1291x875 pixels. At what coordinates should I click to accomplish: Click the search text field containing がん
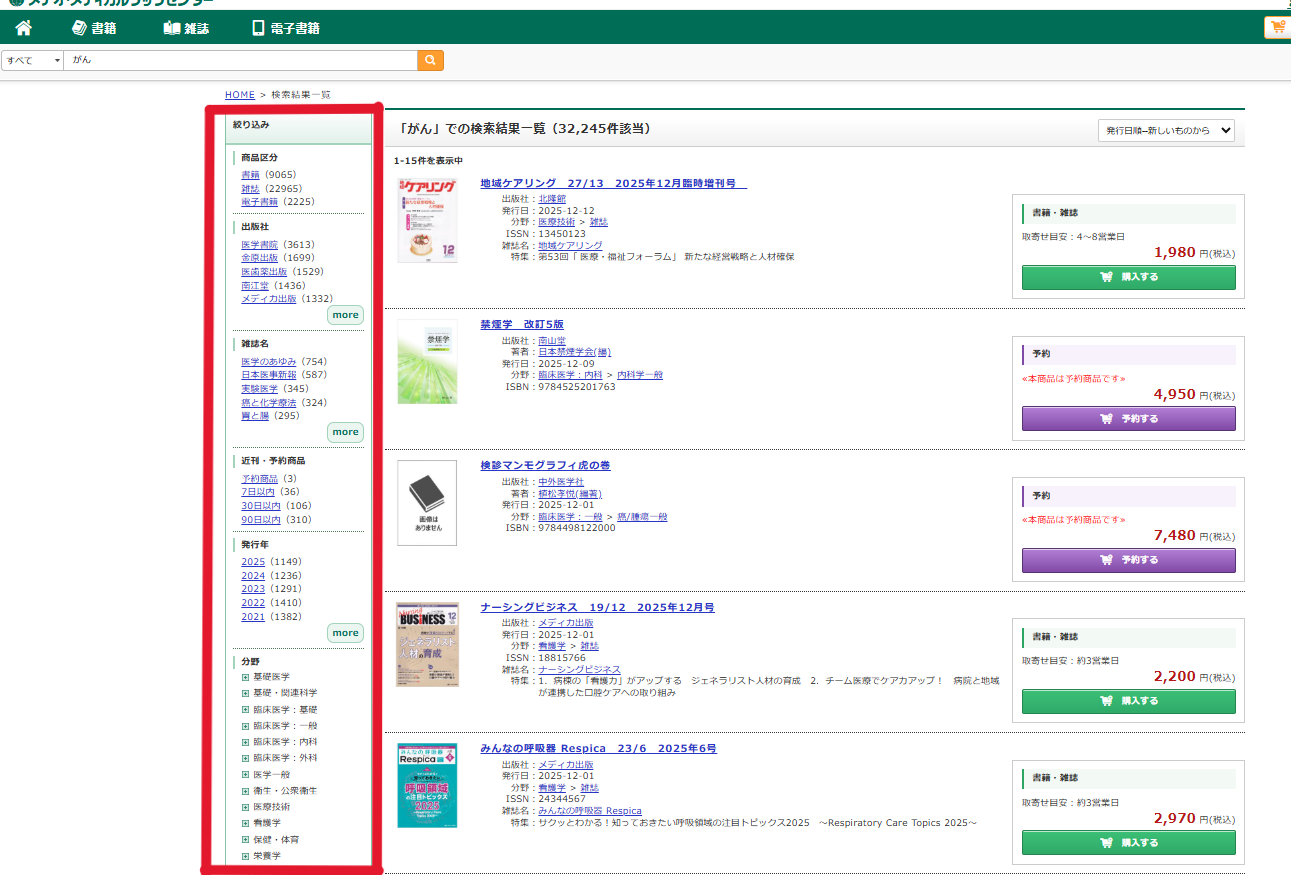tap(240, 61)
